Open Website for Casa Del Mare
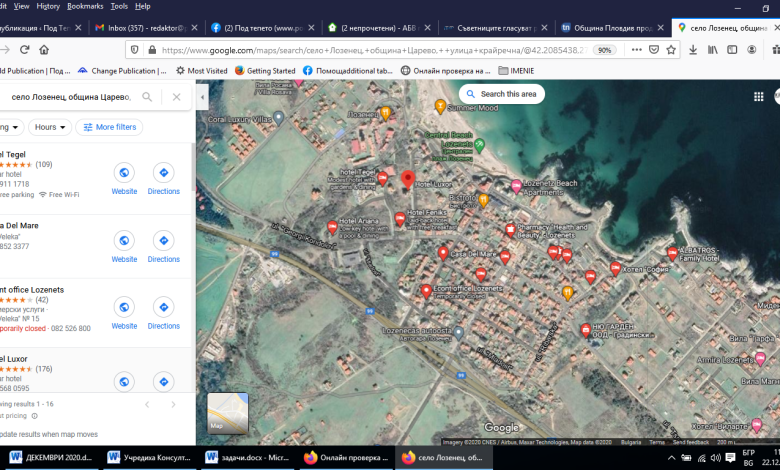780x470 pixels. [124, 247]
